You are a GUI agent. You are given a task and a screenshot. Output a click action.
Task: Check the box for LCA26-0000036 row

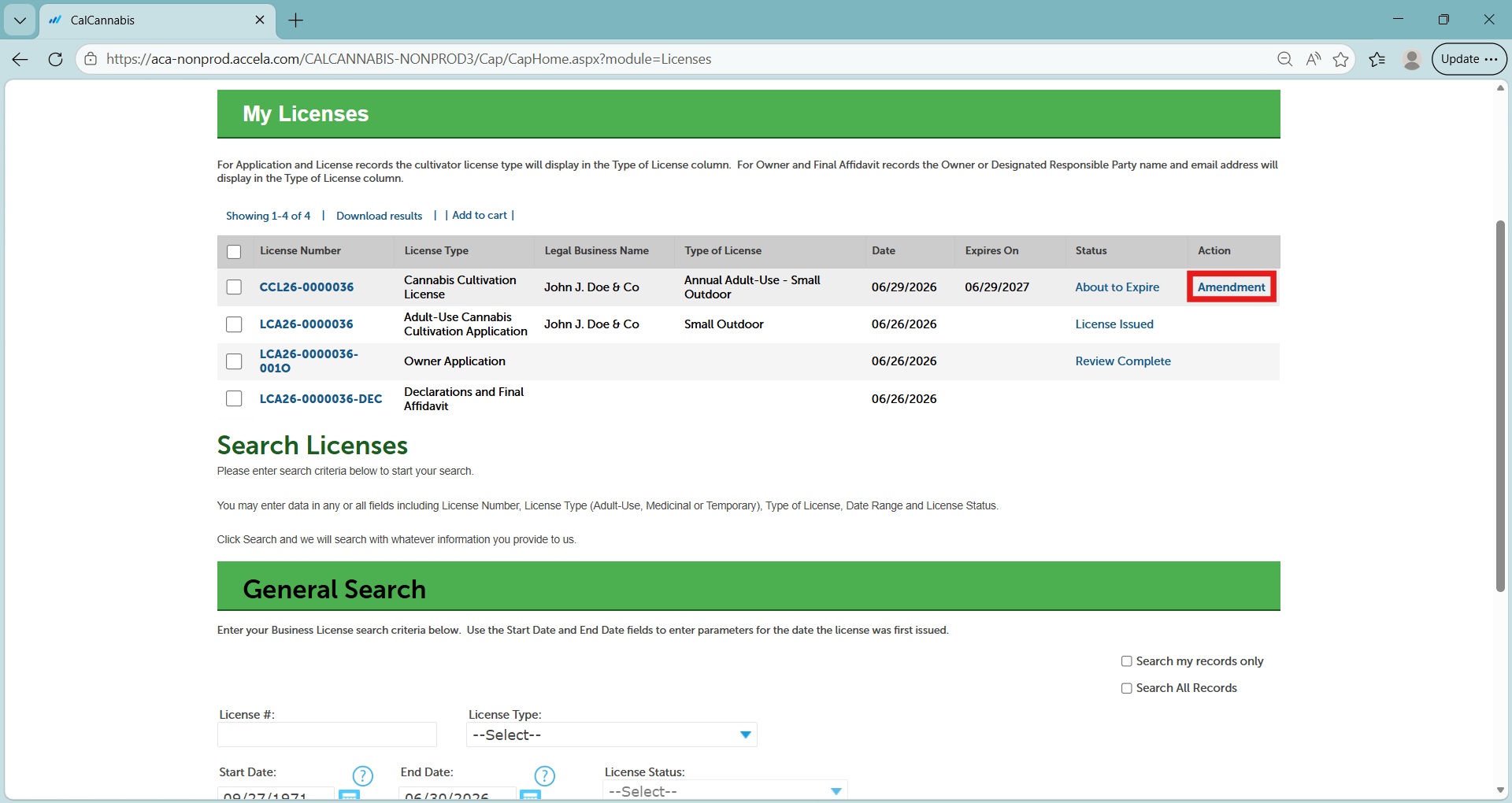point(234,324)
